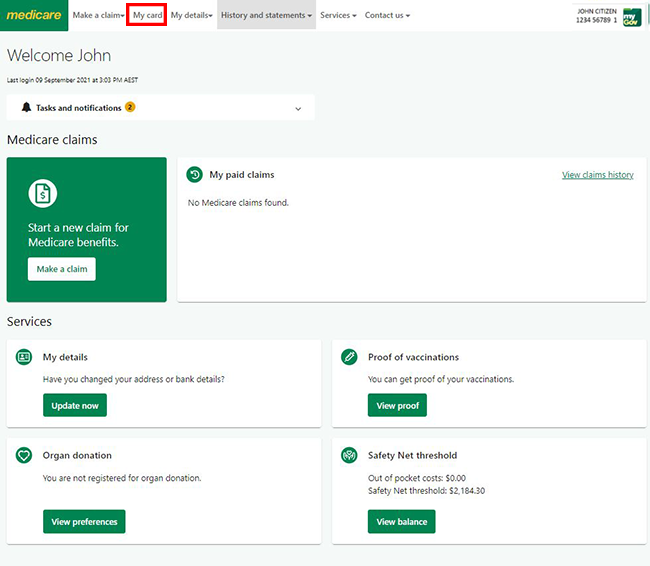Viewport: 650px width, 566px height.
Task: Click Start a new claim text
Action: (78, 235)
